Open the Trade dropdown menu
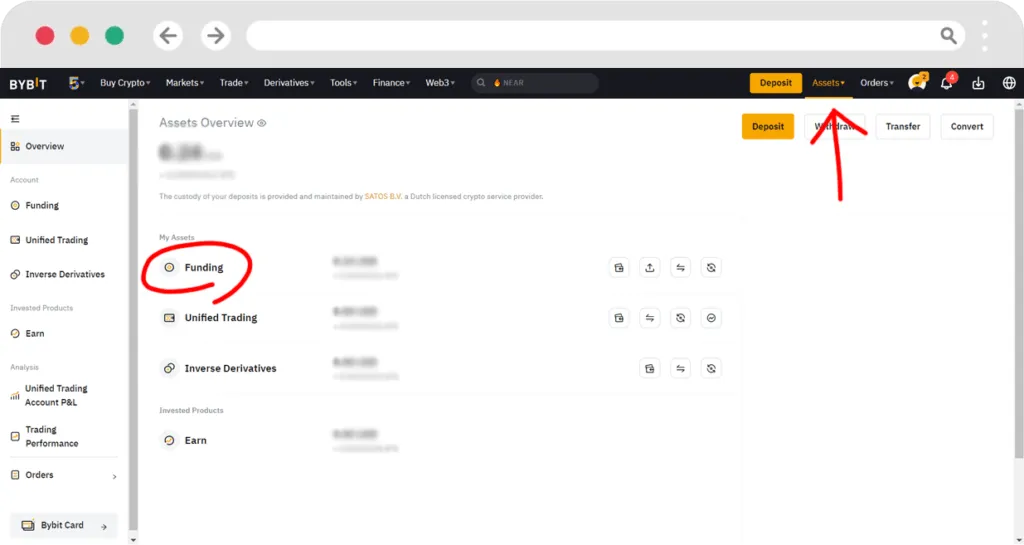This screenshot has height=545, width=1024. pyautogui.click(x=234, y=83)
